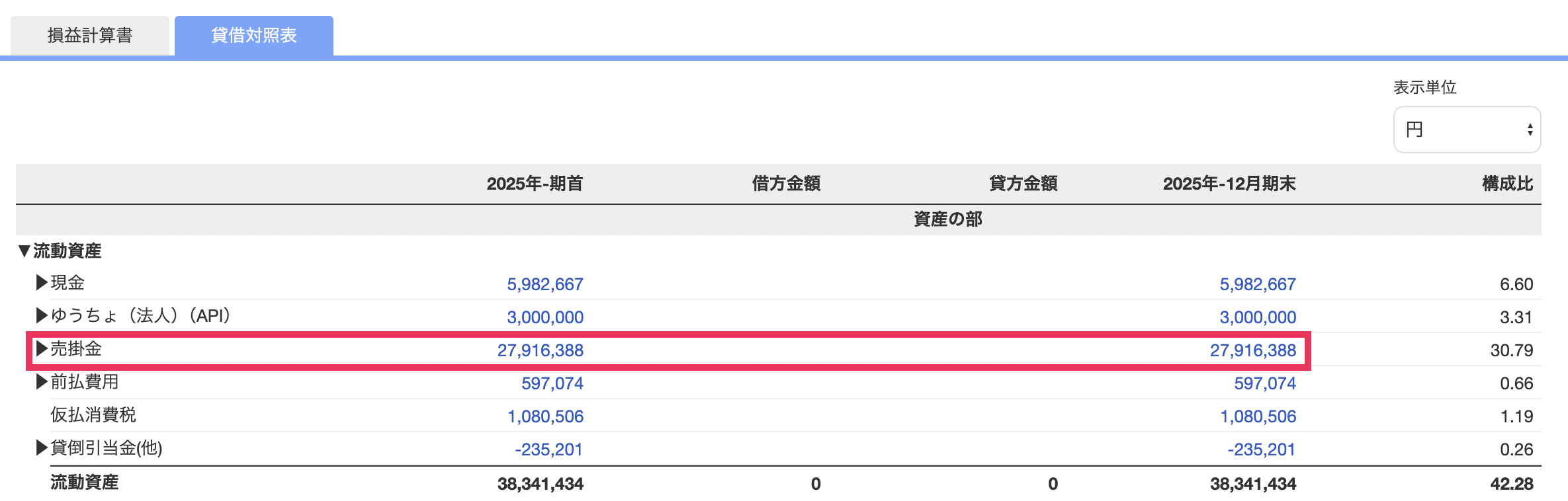Click the 貸倒引当金(他) account name

click(x=107, y=448)
